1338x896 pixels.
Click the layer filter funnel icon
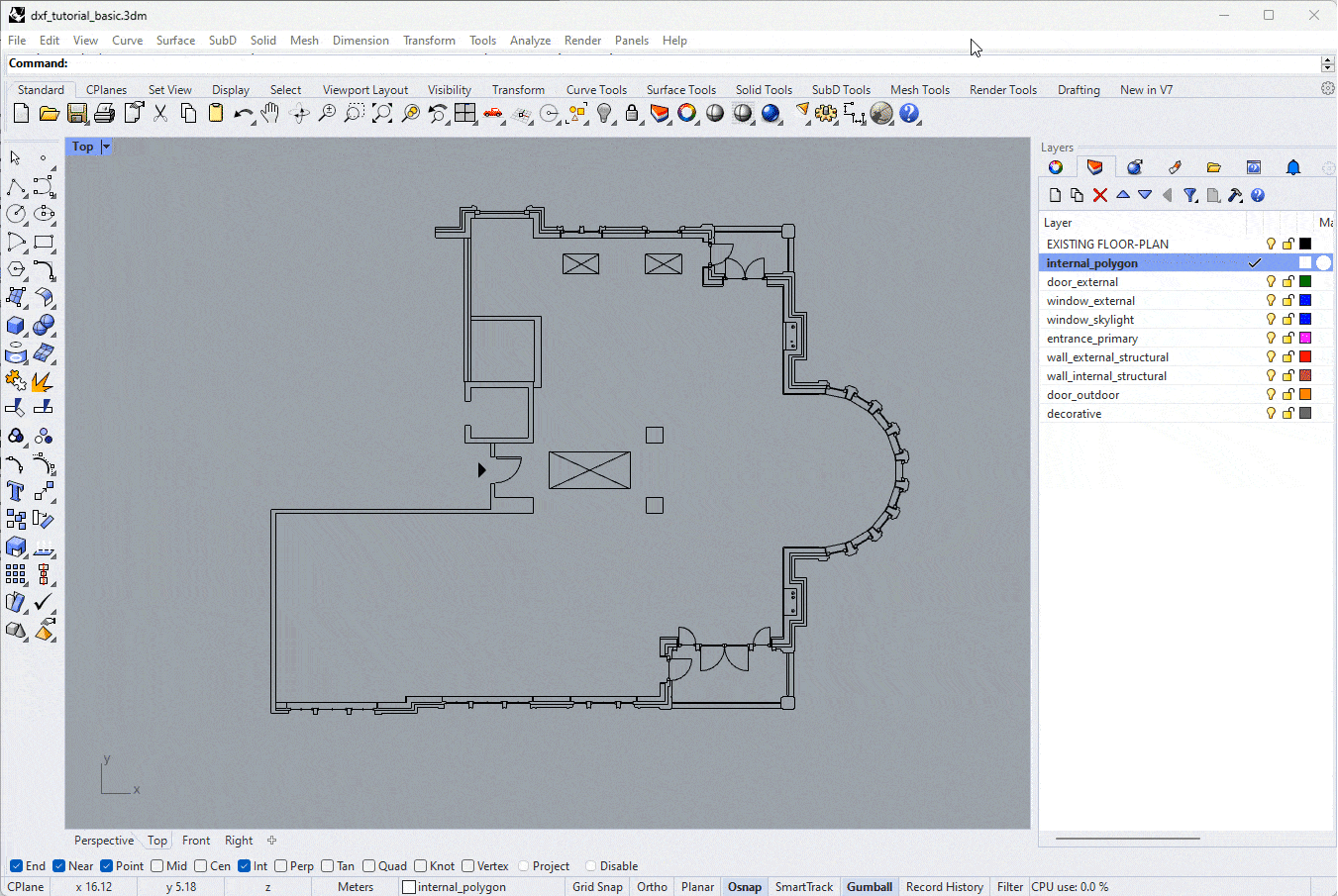(x=1190, y=195)
